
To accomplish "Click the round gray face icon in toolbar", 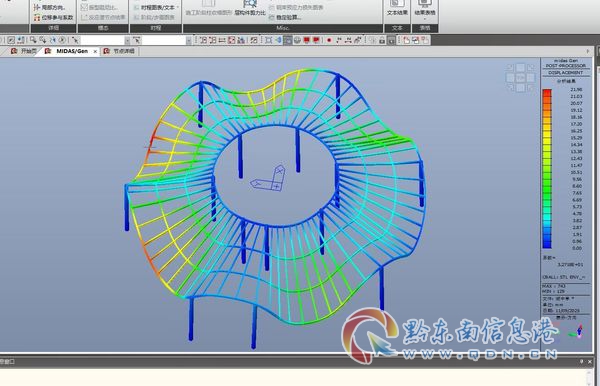I will coord(297,40).
